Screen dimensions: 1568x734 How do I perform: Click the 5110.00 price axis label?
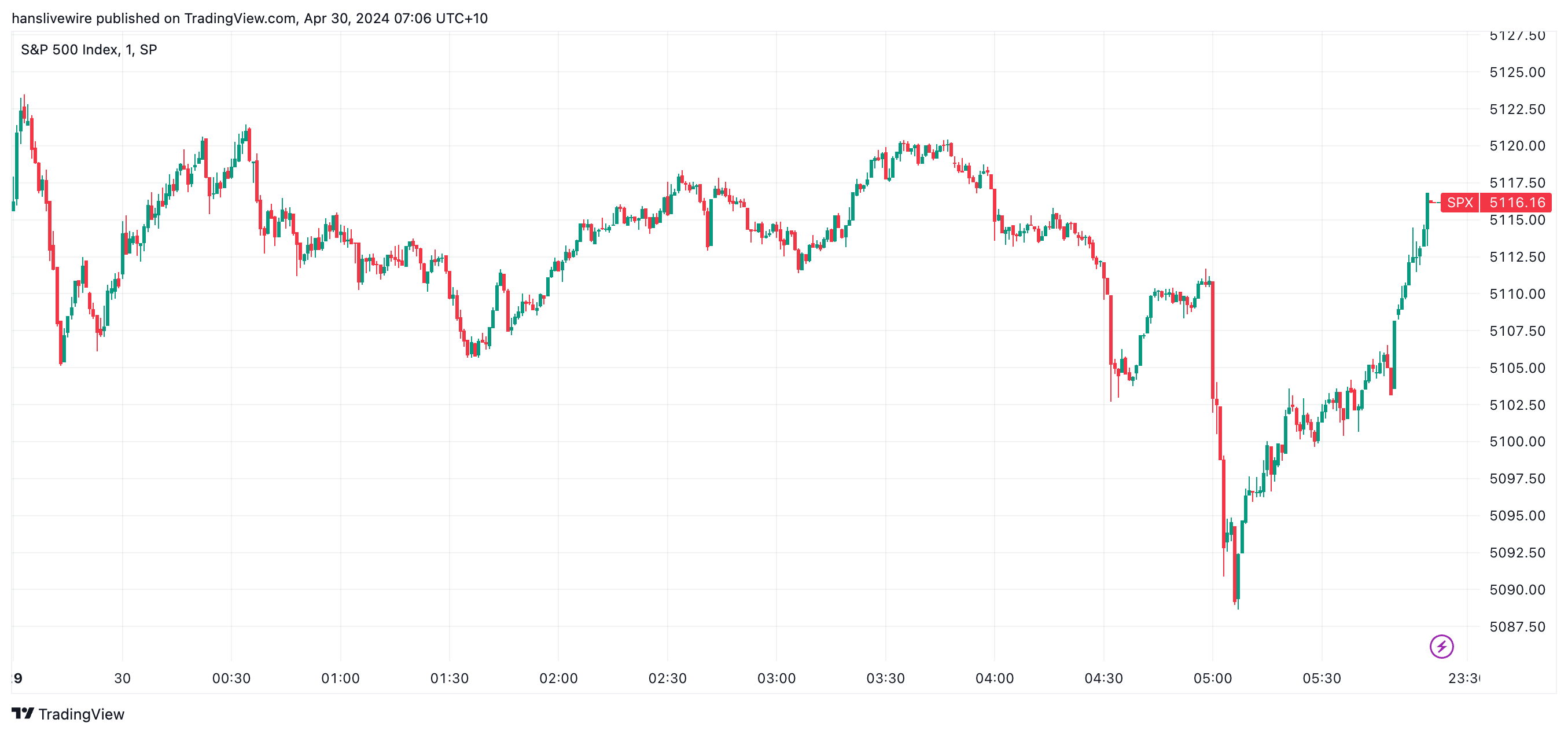(1517, 293)
